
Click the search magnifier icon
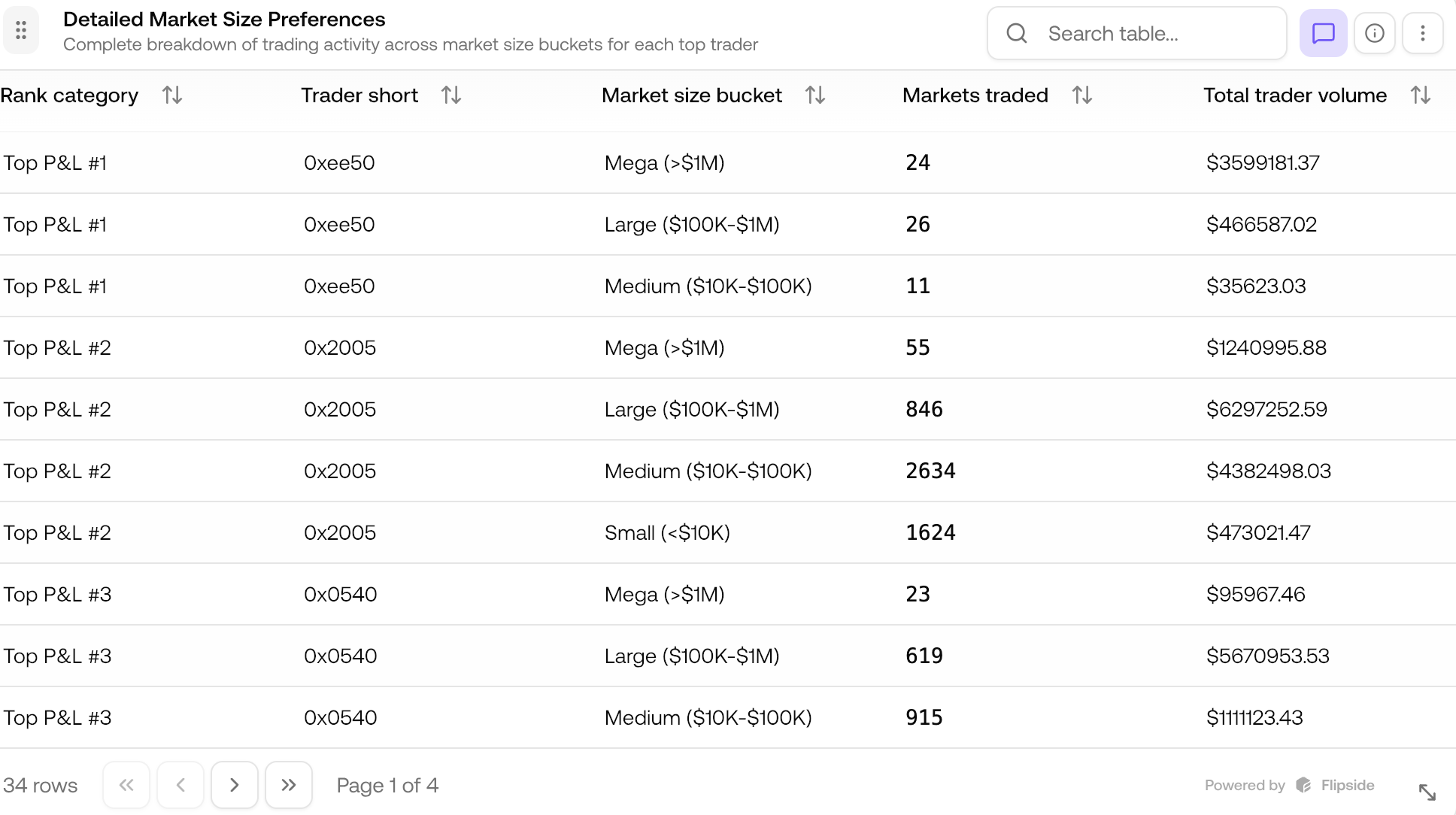pyautogui.click(x=1017, y=33)
